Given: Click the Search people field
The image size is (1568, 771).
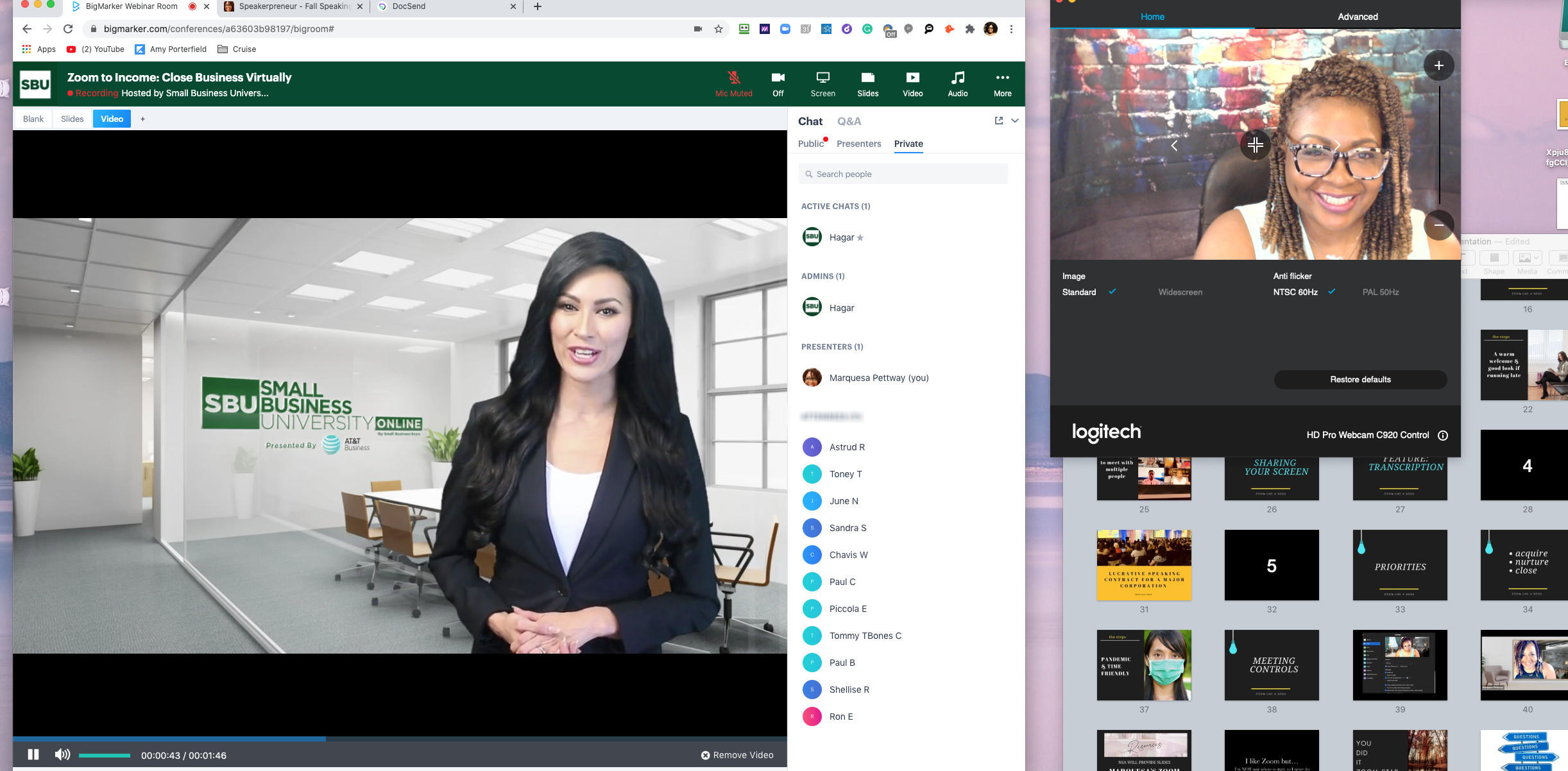Looking at the screenshot, I should [x=903, y=174].
